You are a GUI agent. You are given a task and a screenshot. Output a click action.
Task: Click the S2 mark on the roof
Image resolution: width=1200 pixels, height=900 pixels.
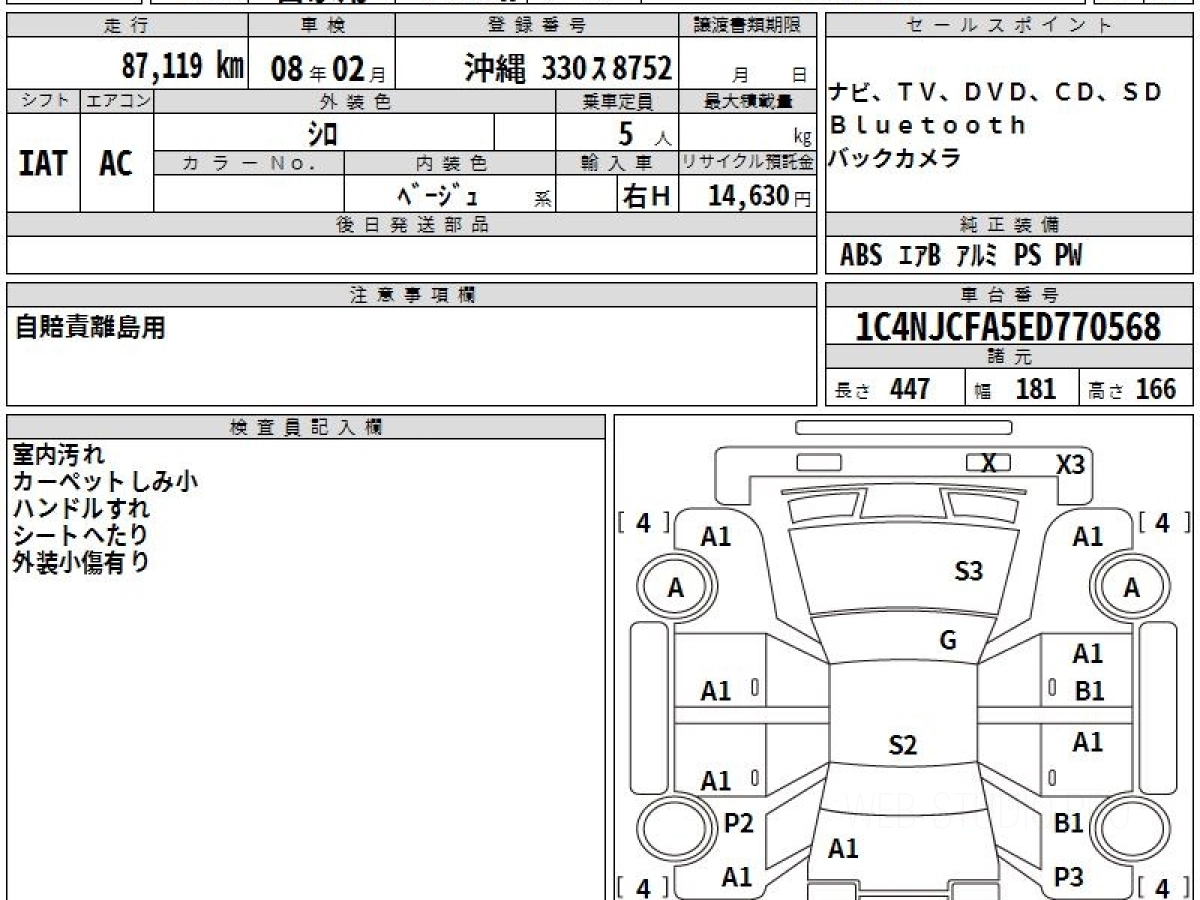point(903,745)
